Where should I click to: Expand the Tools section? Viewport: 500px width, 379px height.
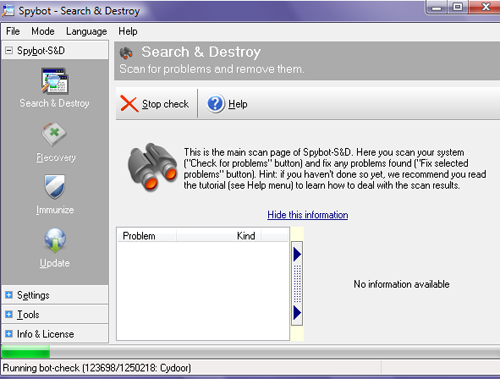pyautogui.click(x=9, y=314)
